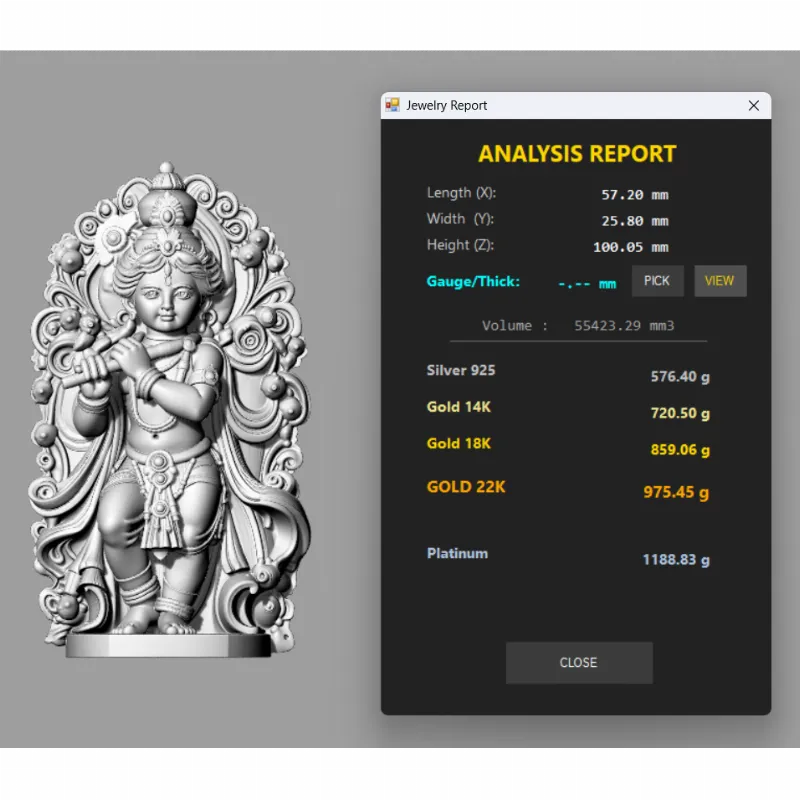
Task: Click the Gold 14K weight 720.50 g
Action: [680, 413]
